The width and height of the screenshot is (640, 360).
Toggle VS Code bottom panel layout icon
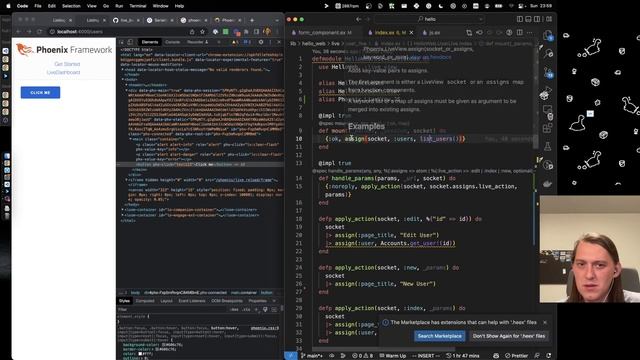click(x=528, y=19)
